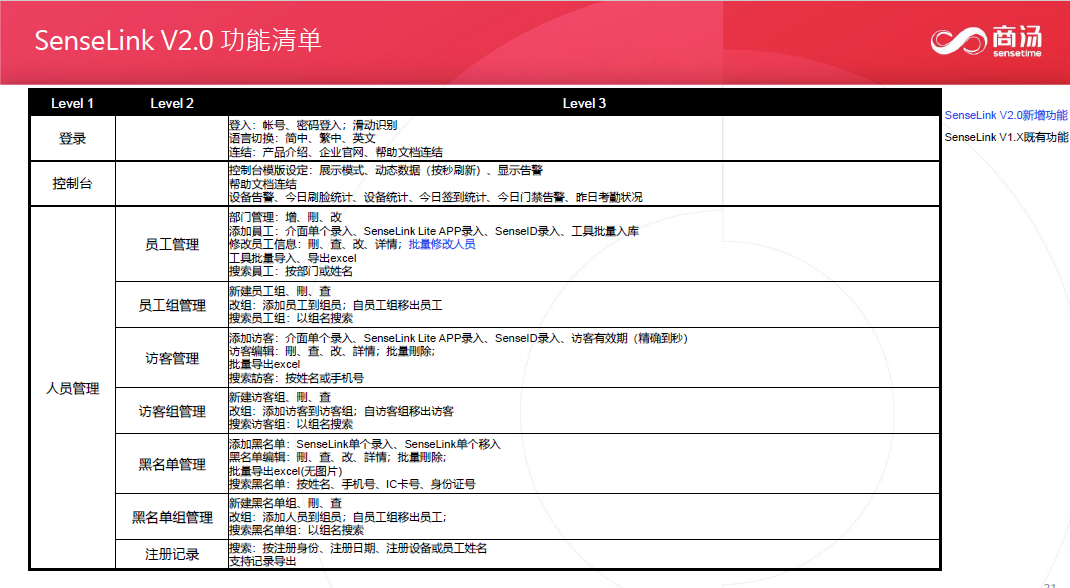Select the '人员管理' Level 1 cell
Screen dimensions: 1070x588
pyautogui.click(x=72, y=388)
